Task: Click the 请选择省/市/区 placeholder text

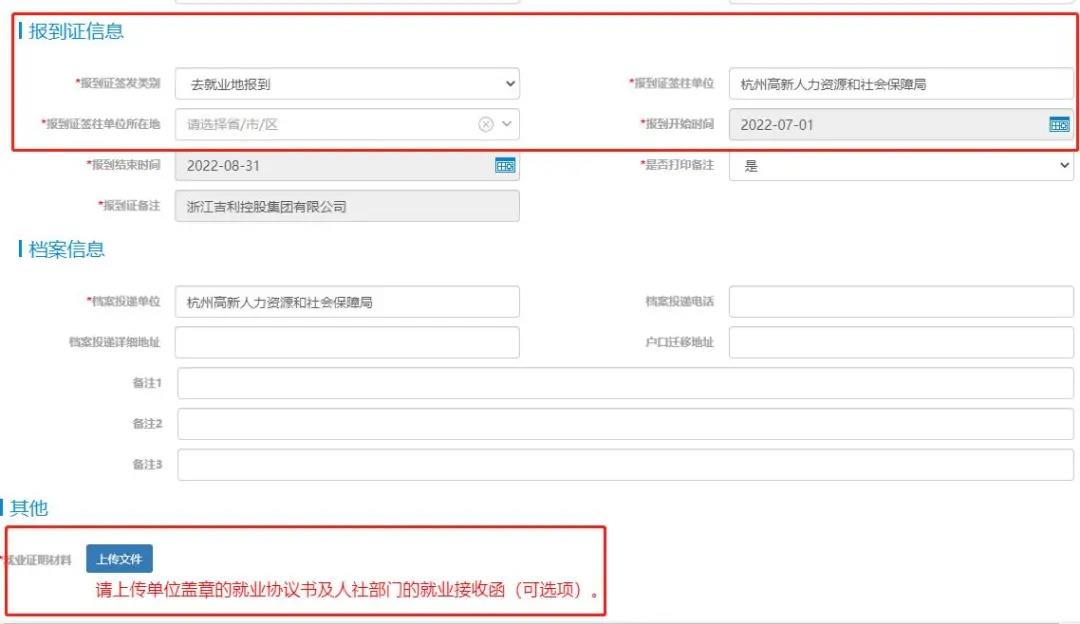Action: pyautogui.click(x=232, y=125)
